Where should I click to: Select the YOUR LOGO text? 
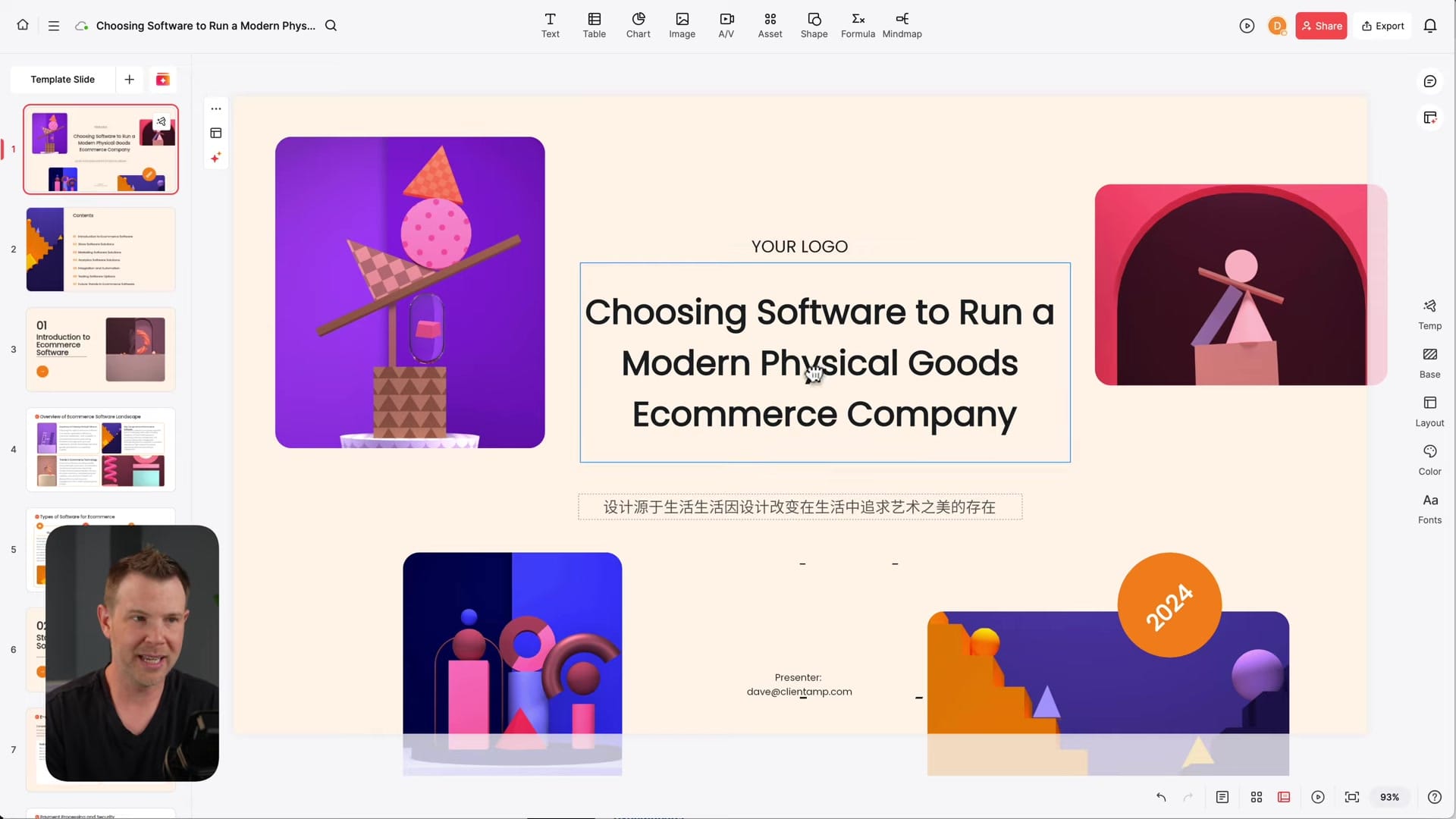click(799, 246)
